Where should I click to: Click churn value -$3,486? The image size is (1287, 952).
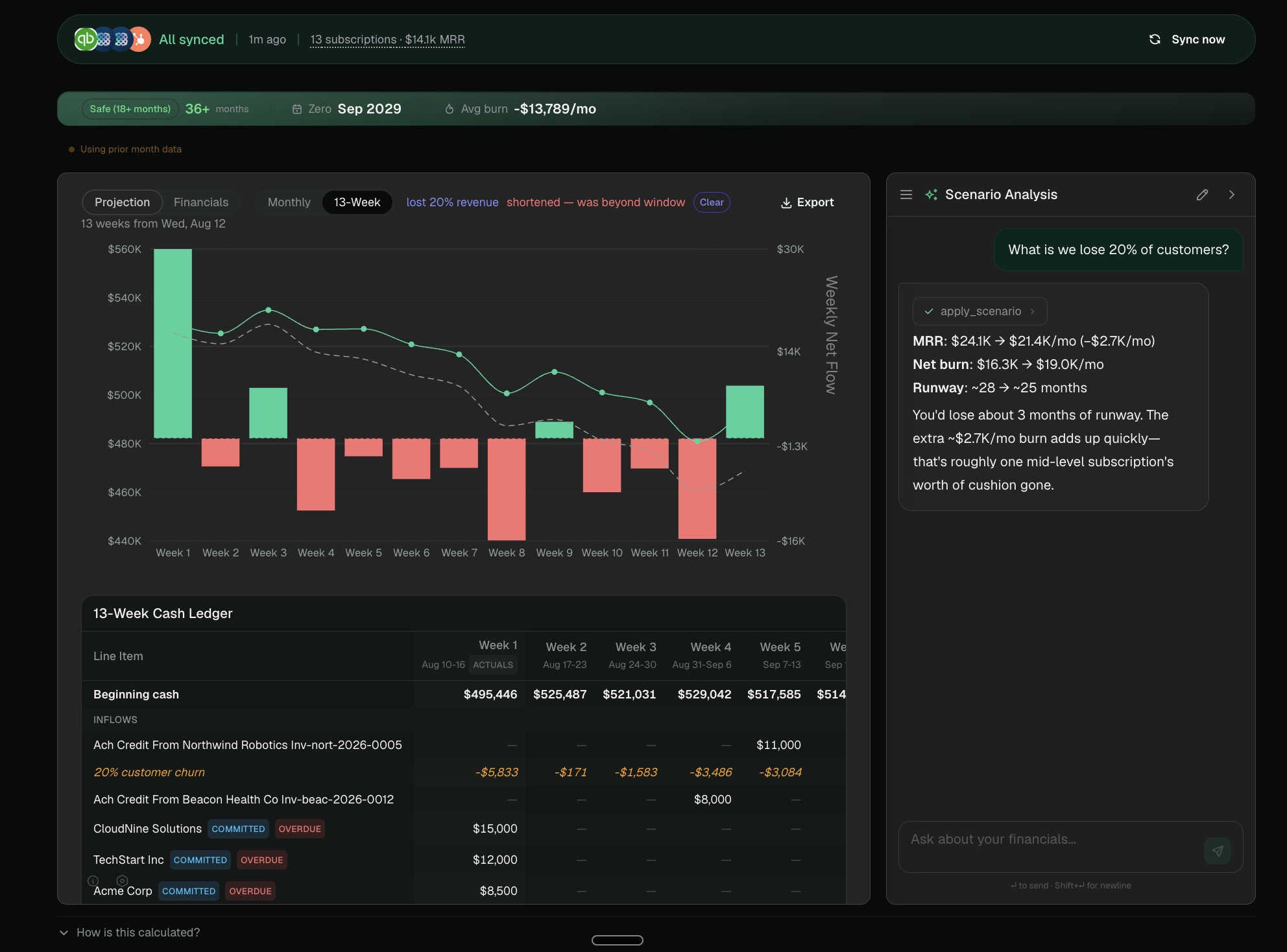[711, 772]
